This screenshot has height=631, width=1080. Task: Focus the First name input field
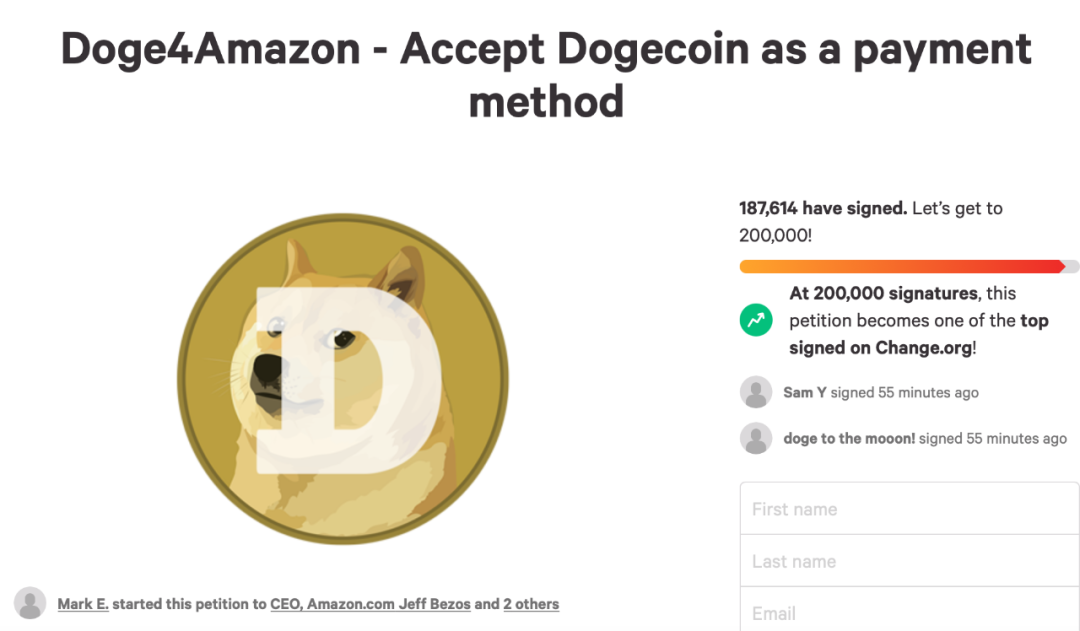[x=909, y=509]
